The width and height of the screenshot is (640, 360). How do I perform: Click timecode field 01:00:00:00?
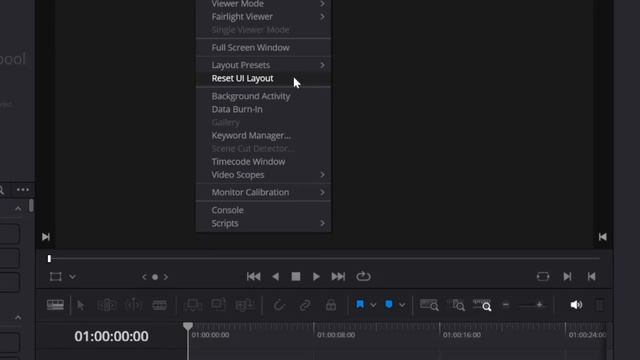pyautogui.click(x=111, y=336)
